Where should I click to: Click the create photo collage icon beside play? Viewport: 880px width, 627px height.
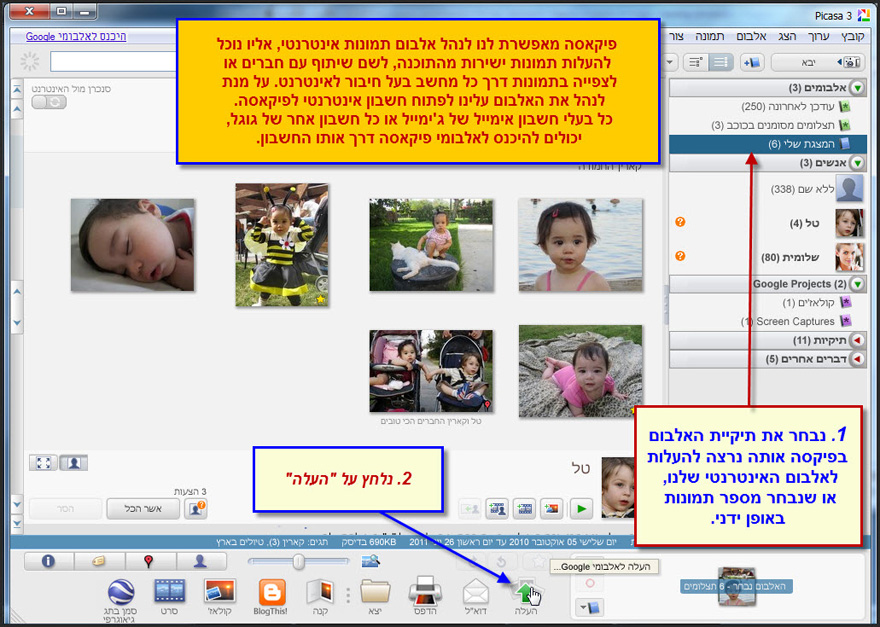click(x=552, y=509)
